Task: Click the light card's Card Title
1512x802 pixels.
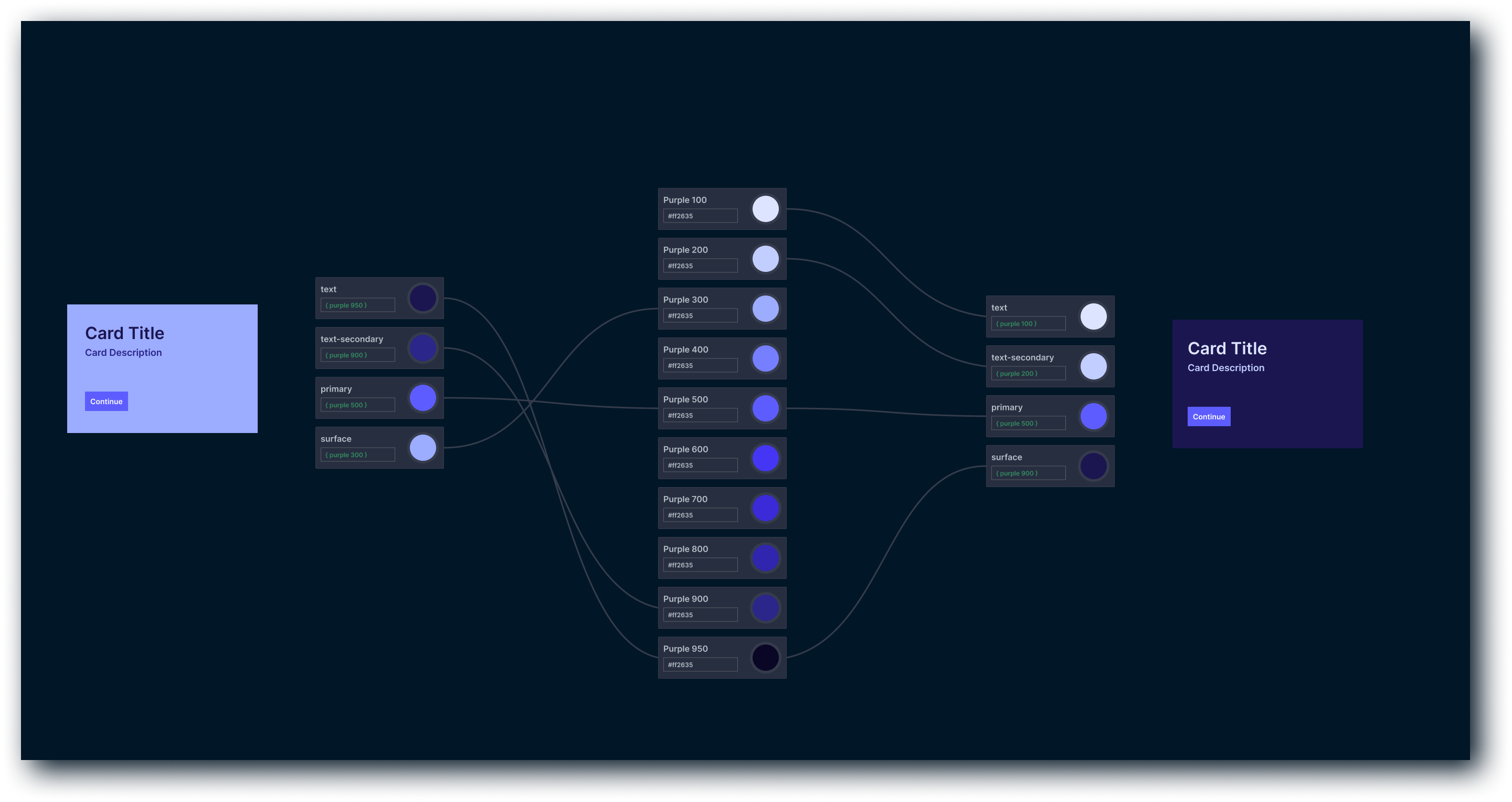Action: click(x=124, y=333)
